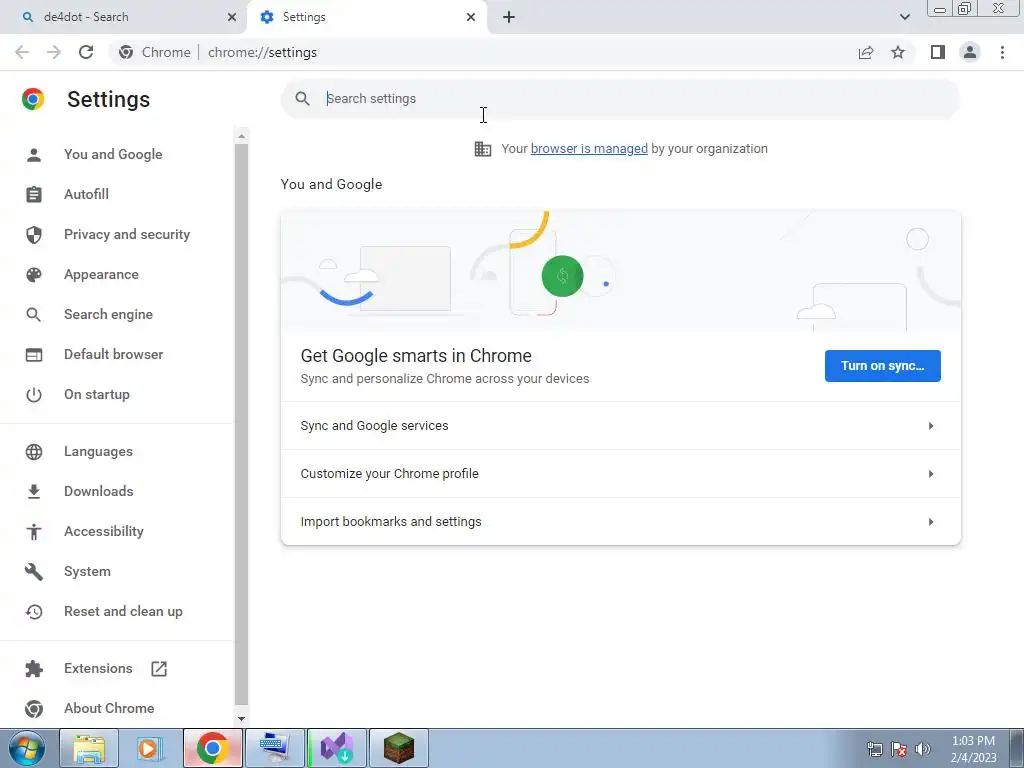
Task: Click the volume speaker tray icon
Action: coord(923,749)
